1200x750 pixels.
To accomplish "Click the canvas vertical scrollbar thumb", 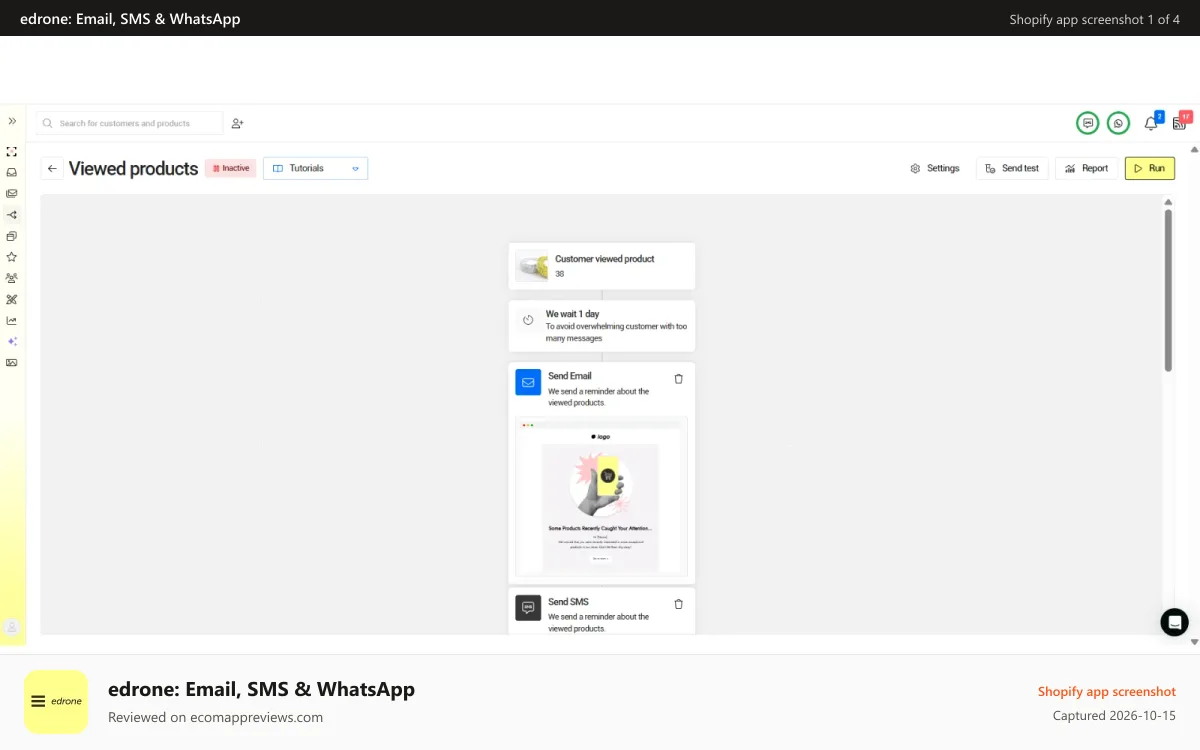I will 1168,291.
